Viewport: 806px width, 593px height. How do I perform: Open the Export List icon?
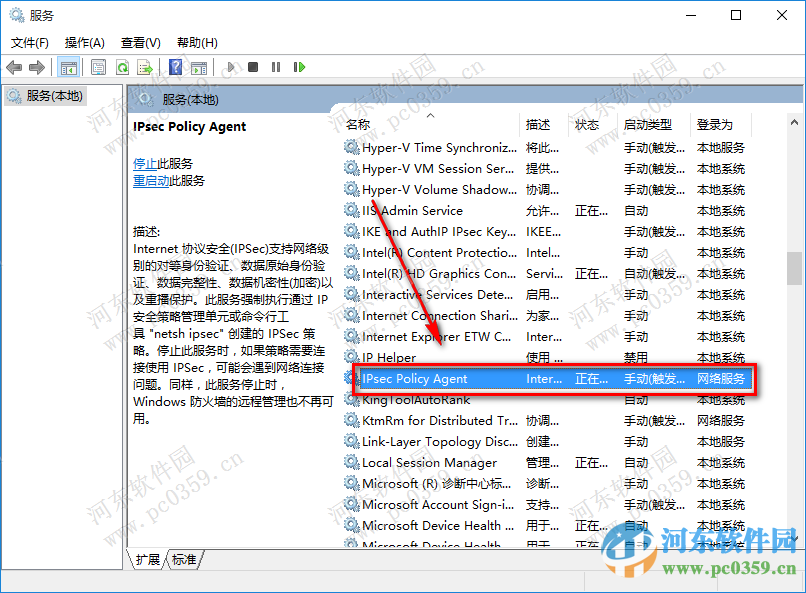click(x=145, y=67)
